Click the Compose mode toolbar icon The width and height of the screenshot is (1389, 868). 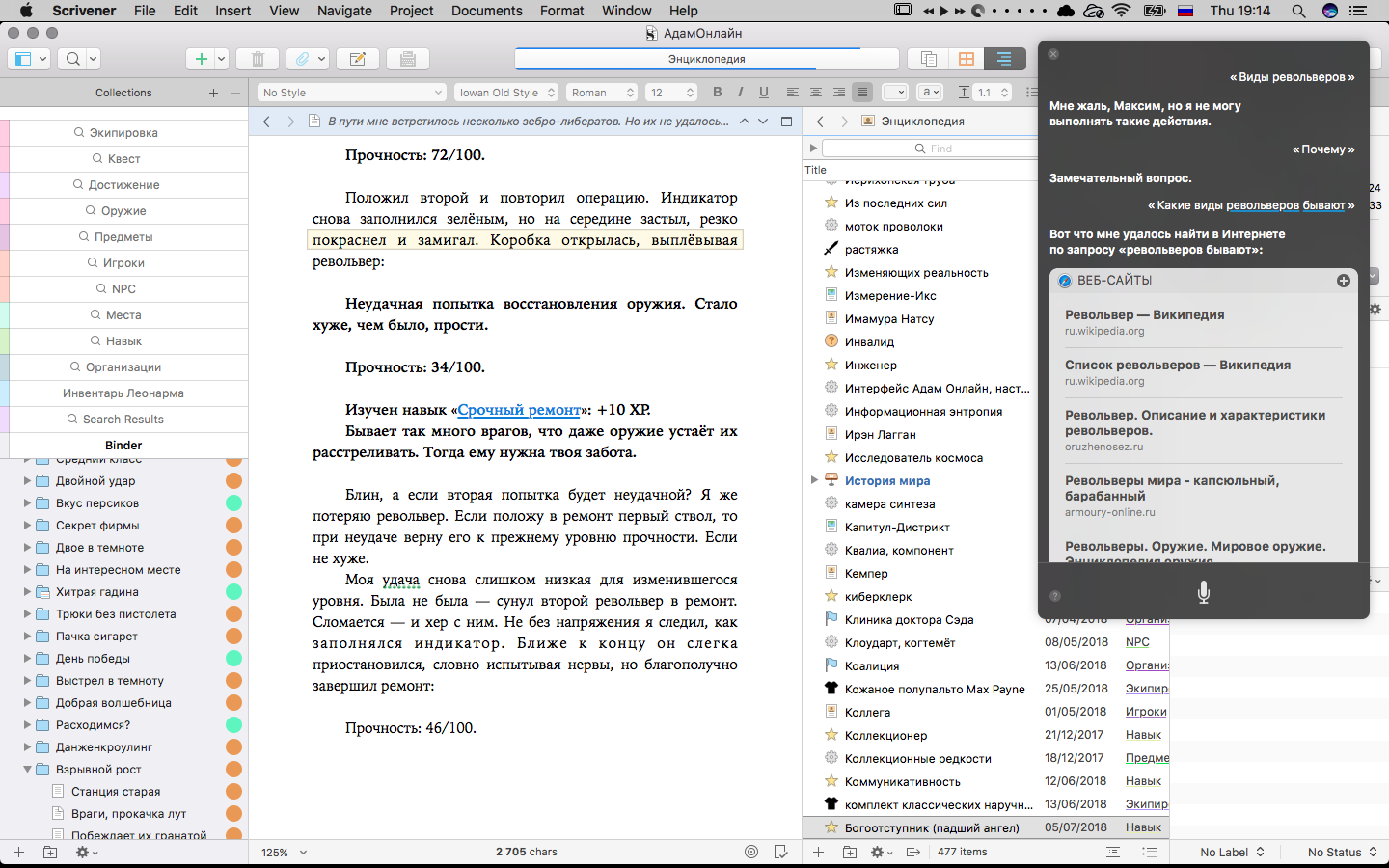408,59
